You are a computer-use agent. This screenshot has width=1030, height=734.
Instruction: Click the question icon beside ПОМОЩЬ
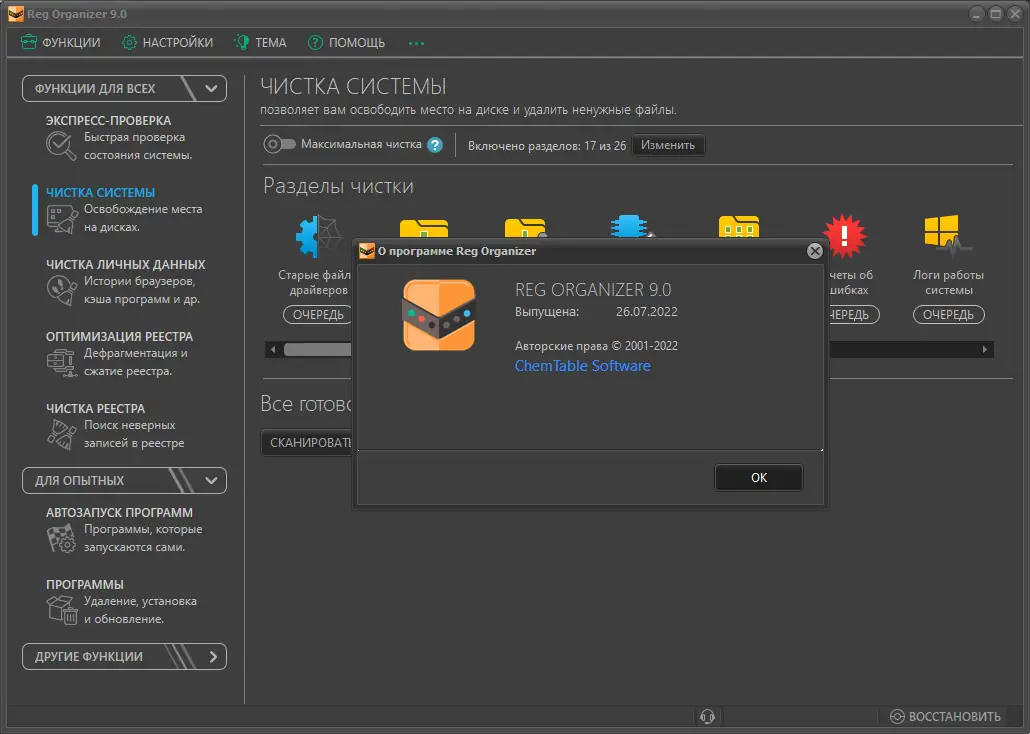pyautogui.click(x=315, y=43)
